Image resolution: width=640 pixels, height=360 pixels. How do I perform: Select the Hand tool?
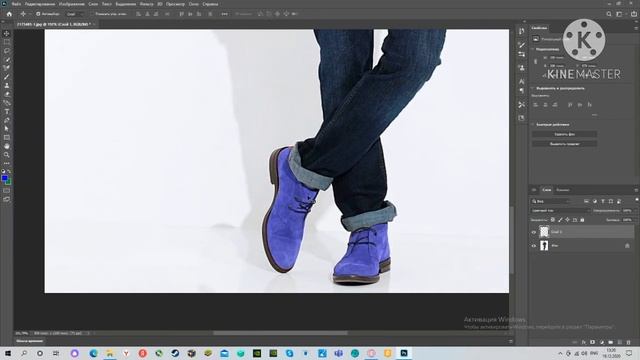7,146
